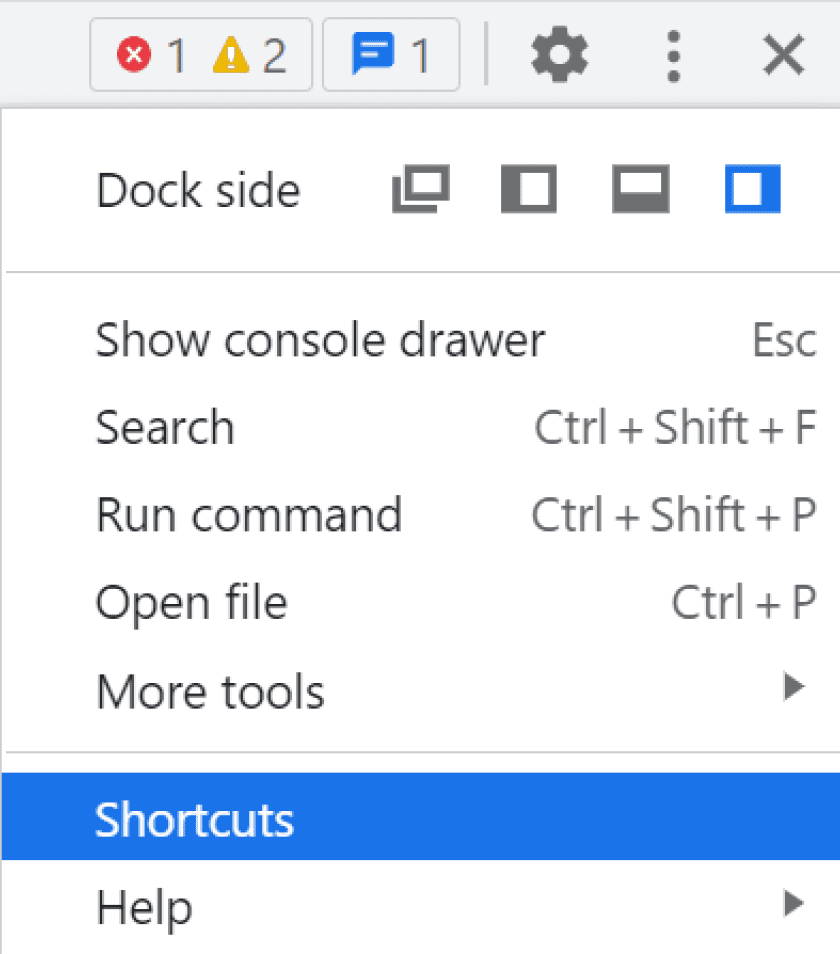Select Open file menu entry

(x=421, y=602)
